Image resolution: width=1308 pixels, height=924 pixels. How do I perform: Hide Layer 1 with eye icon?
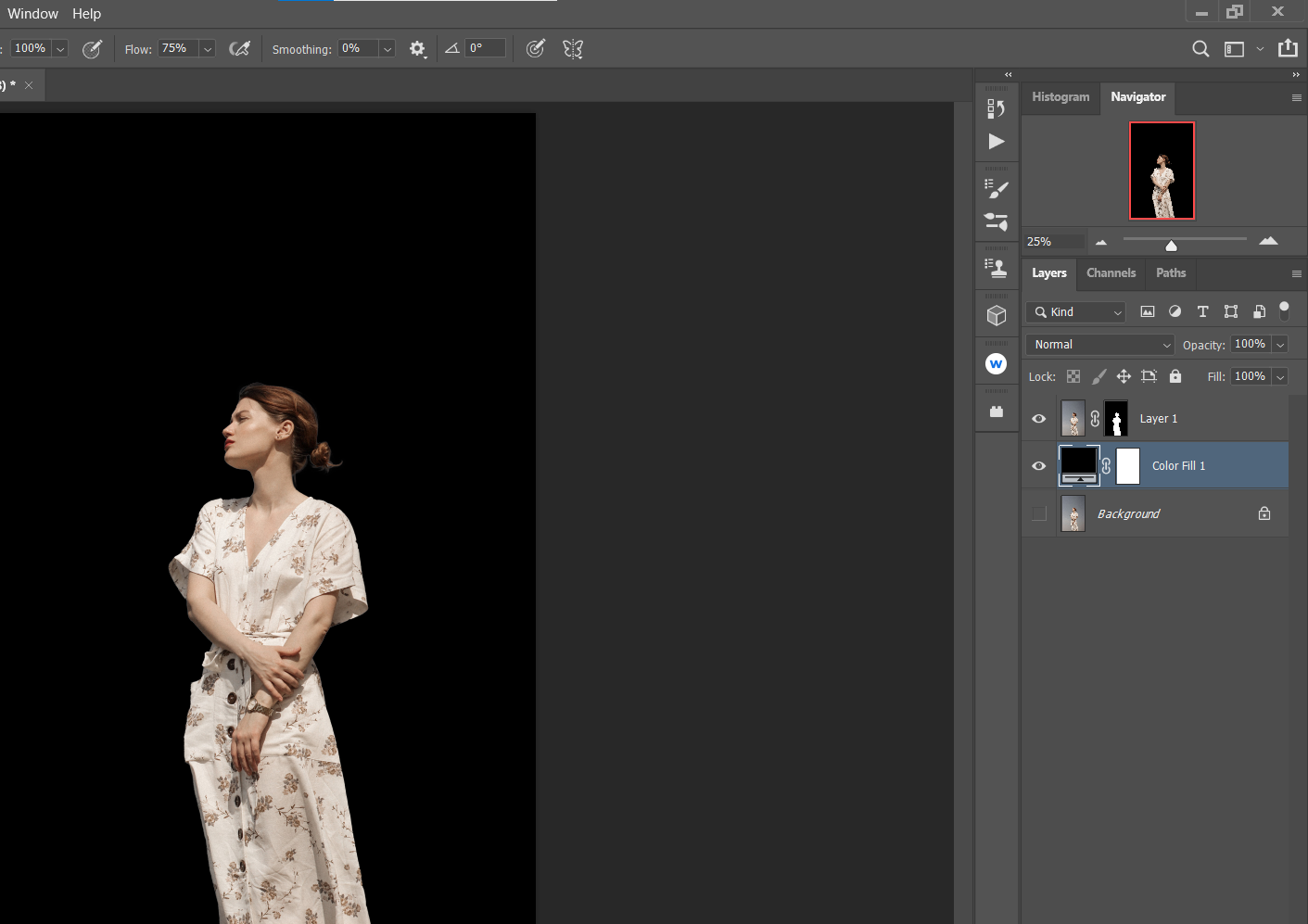pyautogui.click(x=1039, y=419)
